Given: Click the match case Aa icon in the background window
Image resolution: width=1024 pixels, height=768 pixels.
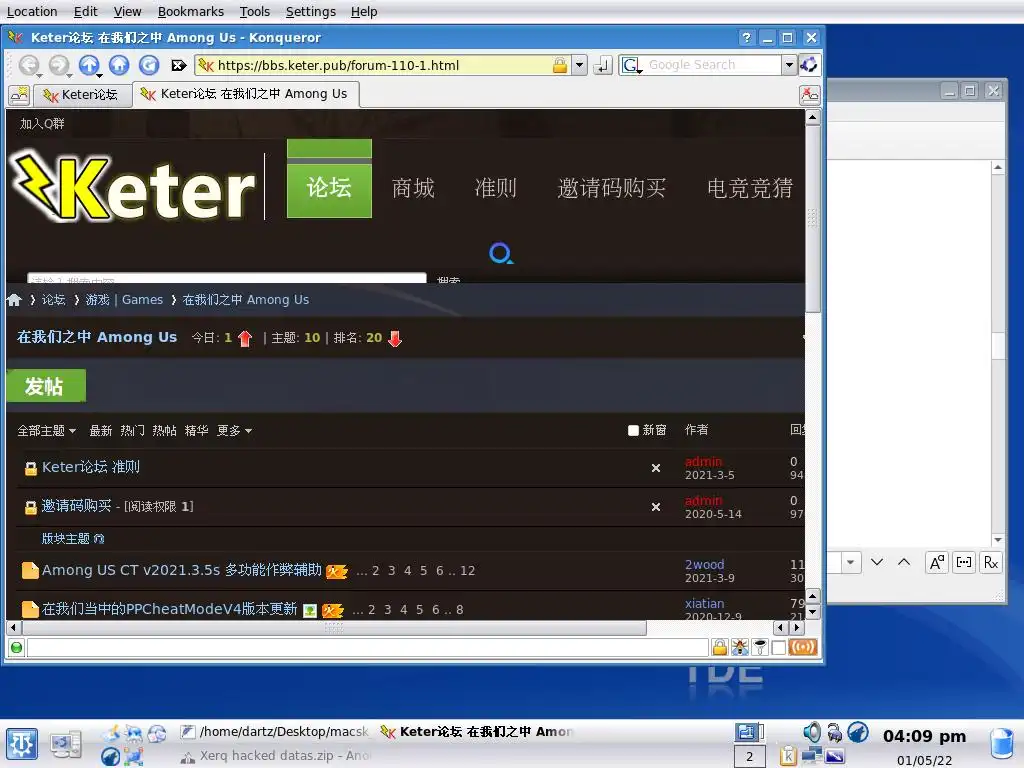Looking at the screenshot, I should pyautogui.click(x=936, y=562).
